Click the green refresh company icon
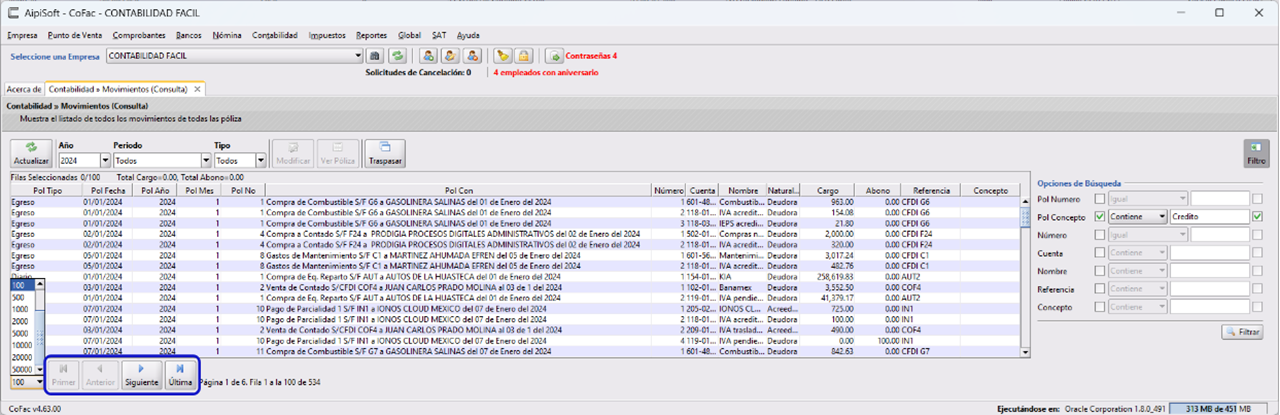 (x=397, y=56)
